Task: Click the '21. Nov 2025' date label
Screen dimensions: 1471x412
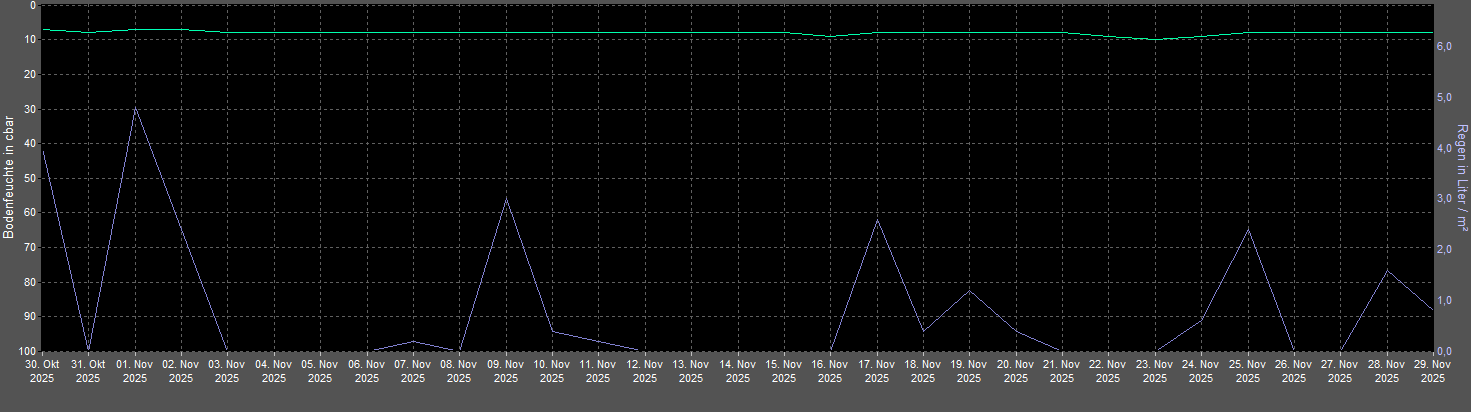Action: pyautogui.click(x=1062, y=371)
